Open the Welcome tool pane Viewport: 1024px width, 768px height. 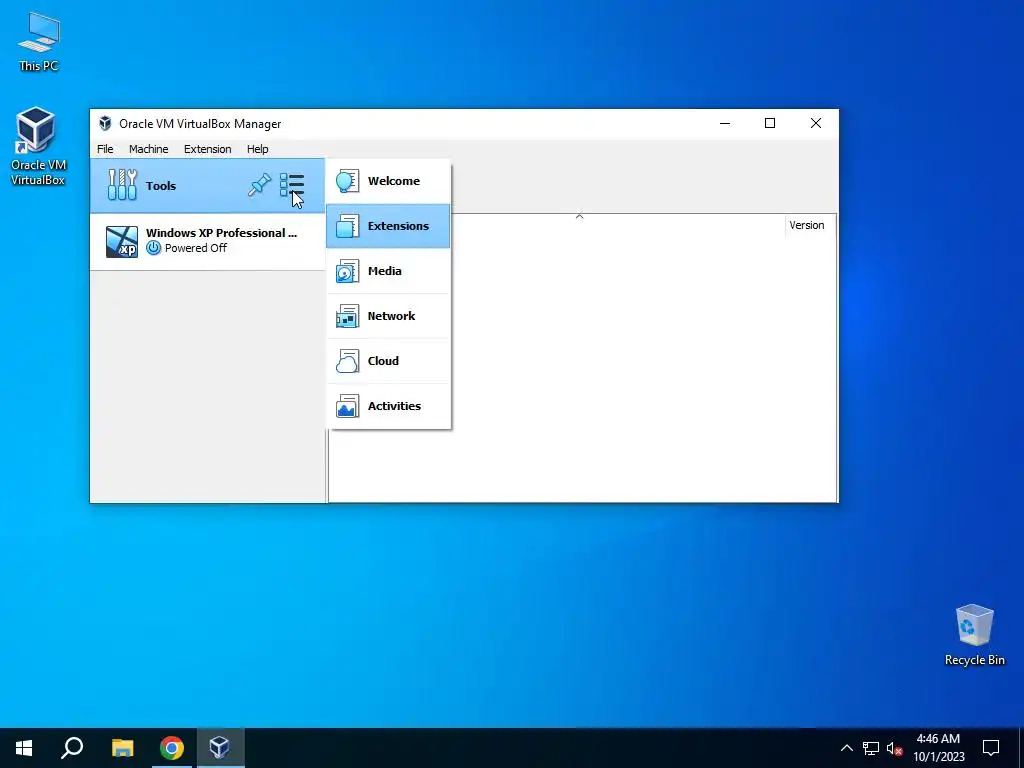[x=388, y=181]
